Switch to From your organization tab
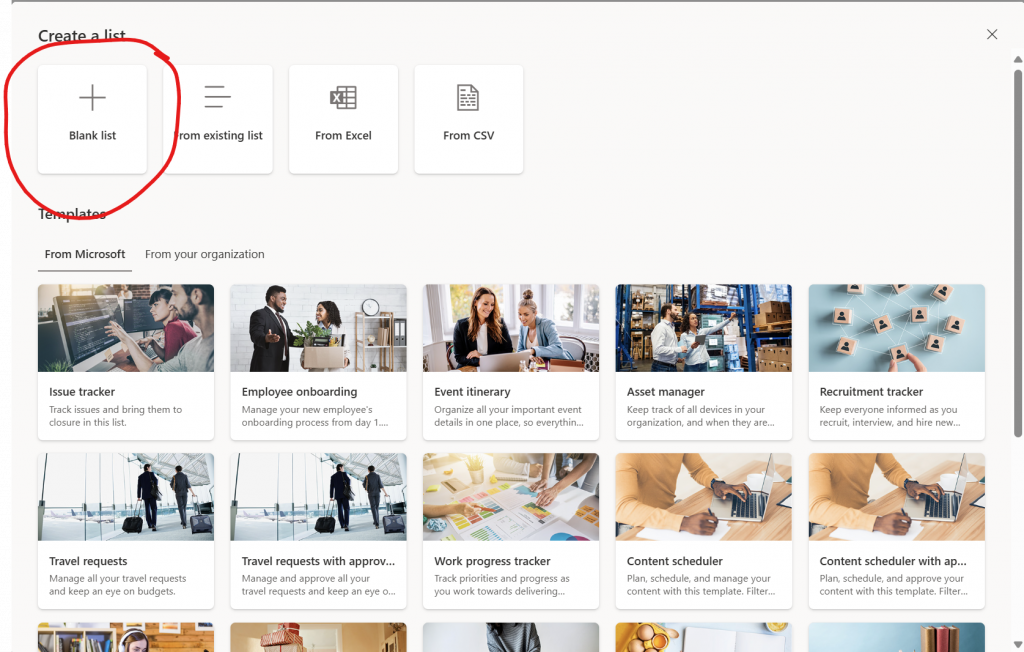This screenshot has width=1024, height=652. click(x=204, y=254)
